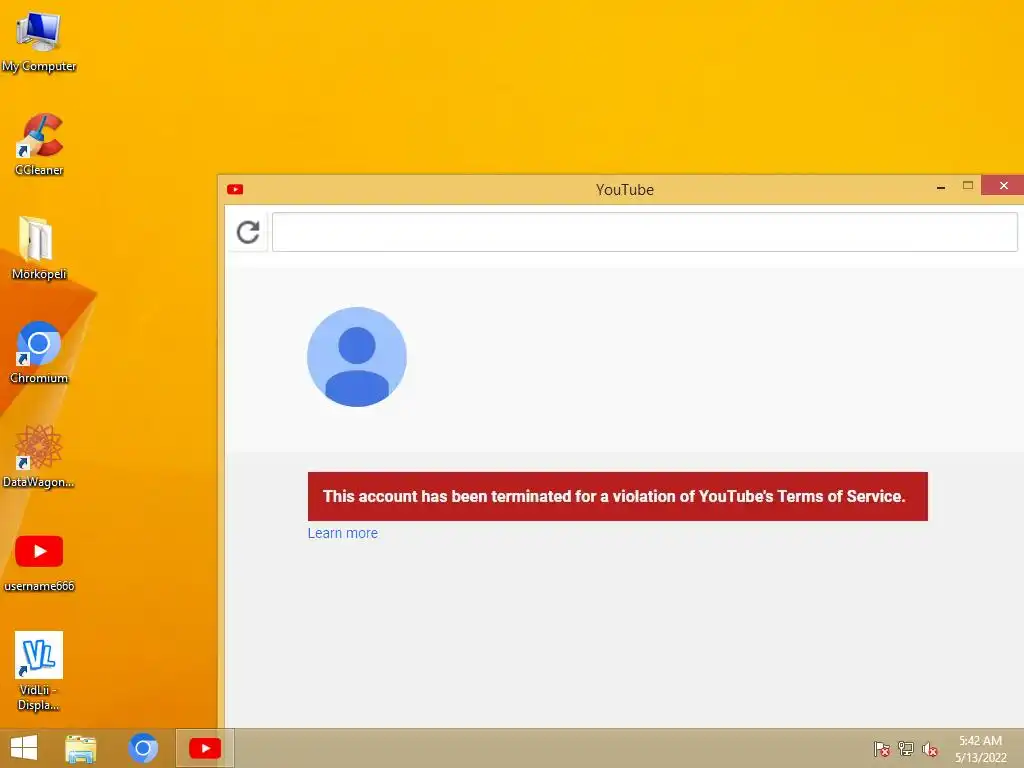Screen dimensions: 1024x768
Task: Focus the address bar input field
Action: 645,232
